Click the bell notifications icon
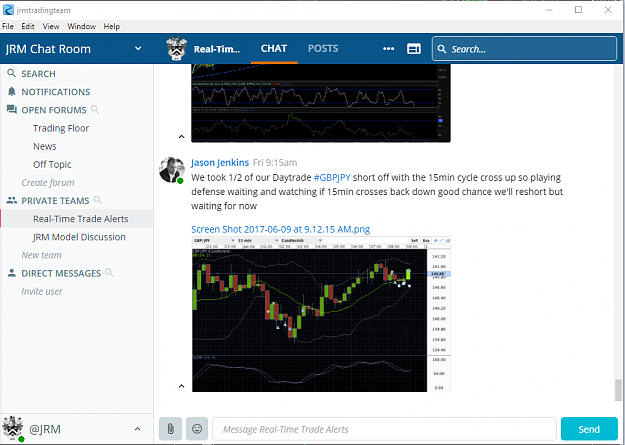This screenshot has width=625, height=445. point(12,92)
